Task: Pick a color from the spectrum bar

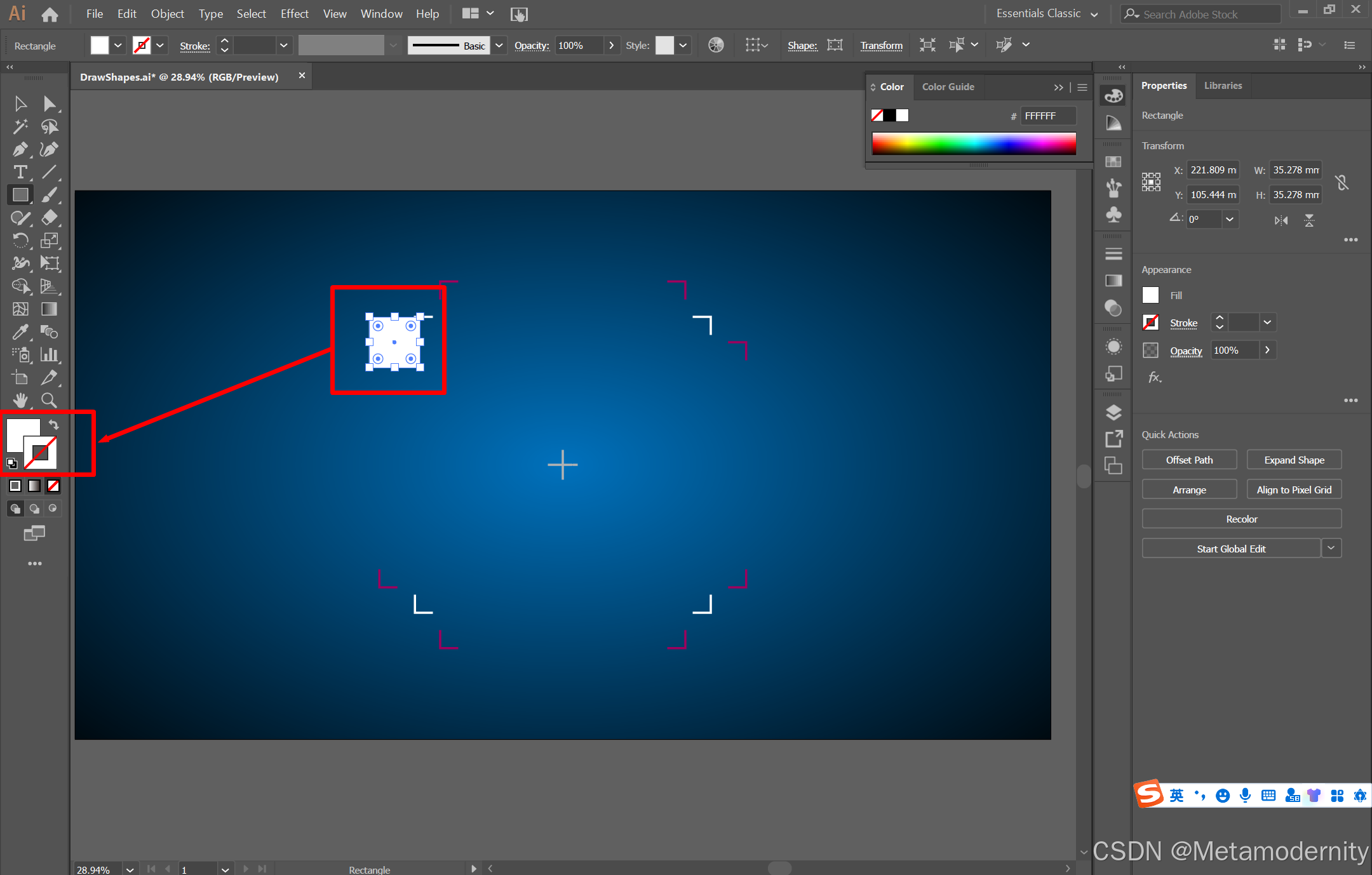Action: coord(974,144)
